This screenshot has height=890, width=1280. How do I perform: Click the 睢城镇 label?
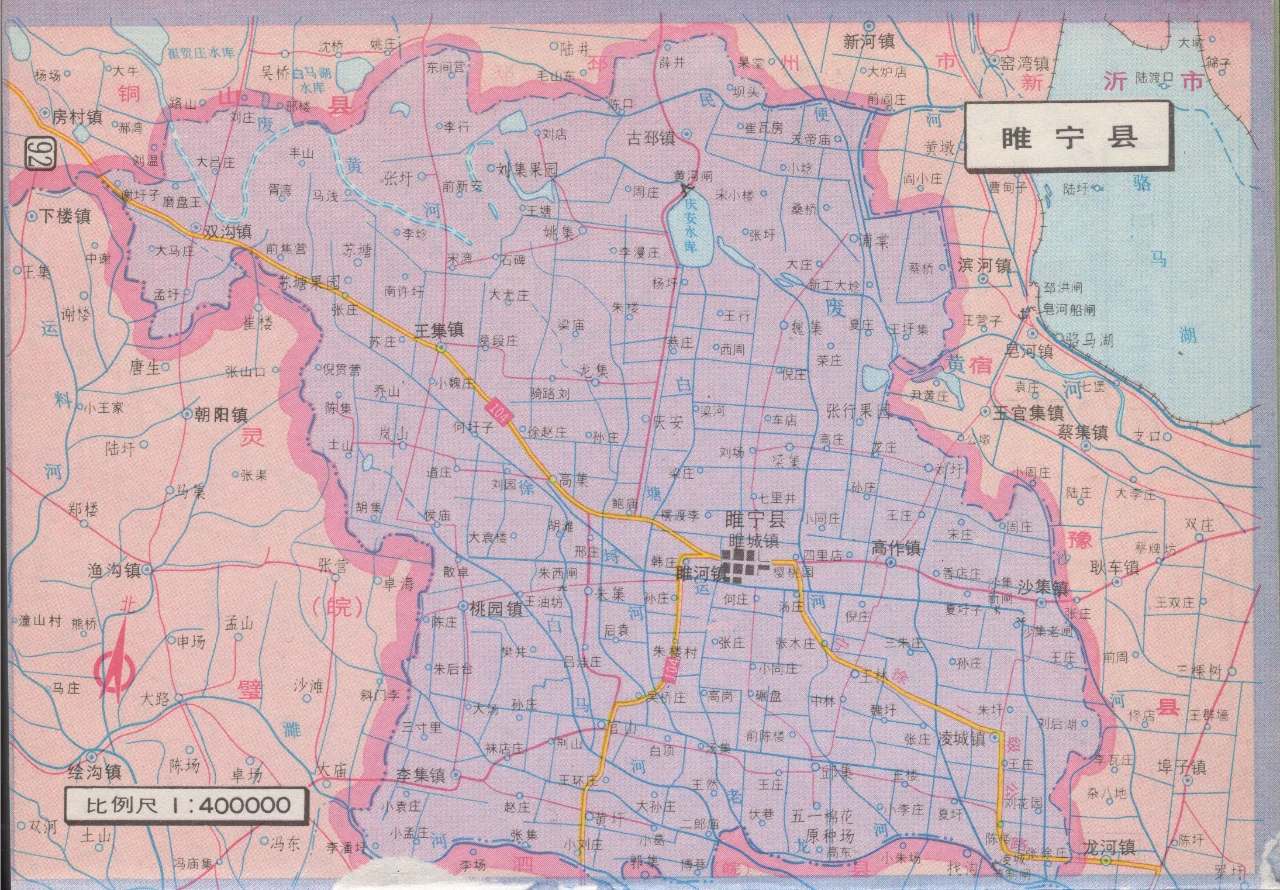tap(753, 539)
